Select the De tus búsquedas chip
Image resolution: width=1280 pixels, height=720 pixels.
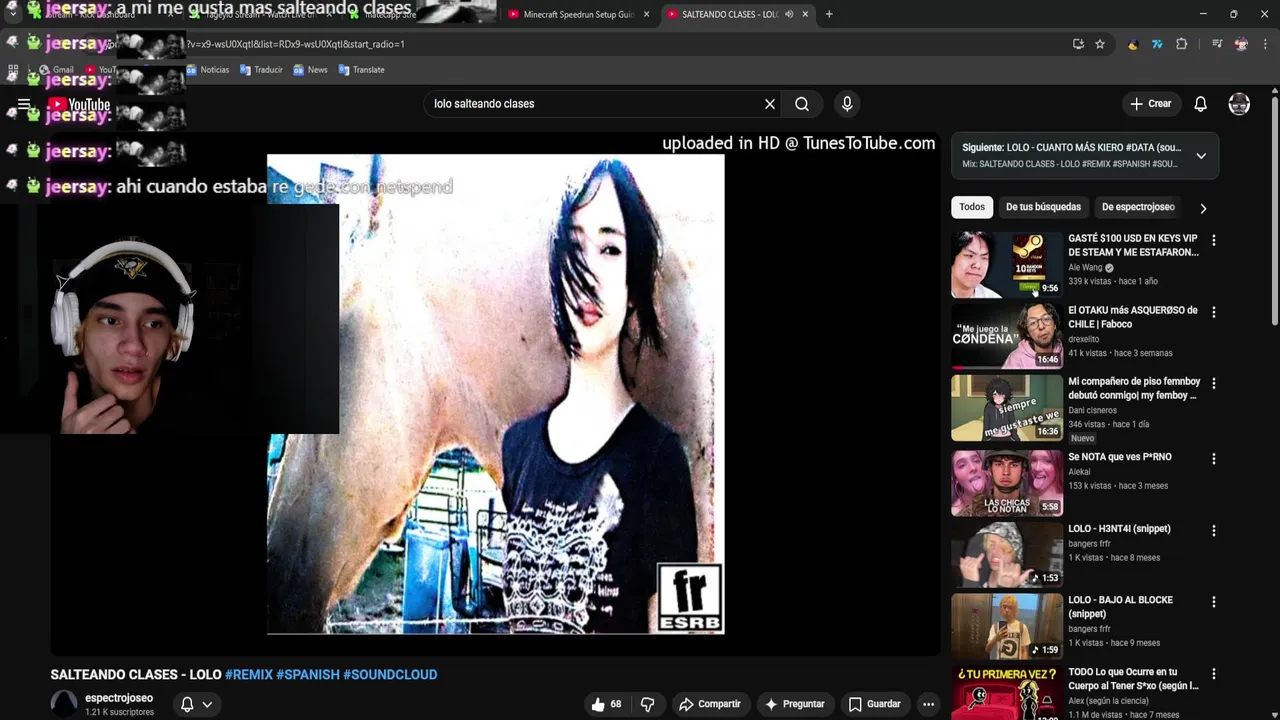[x=1043, y=207]
